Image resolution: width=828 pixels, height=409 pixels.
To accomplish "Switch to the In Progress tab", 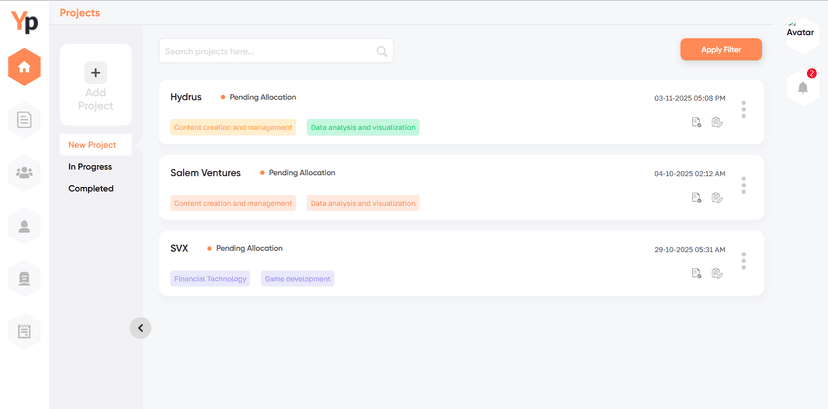I will 90,167.
